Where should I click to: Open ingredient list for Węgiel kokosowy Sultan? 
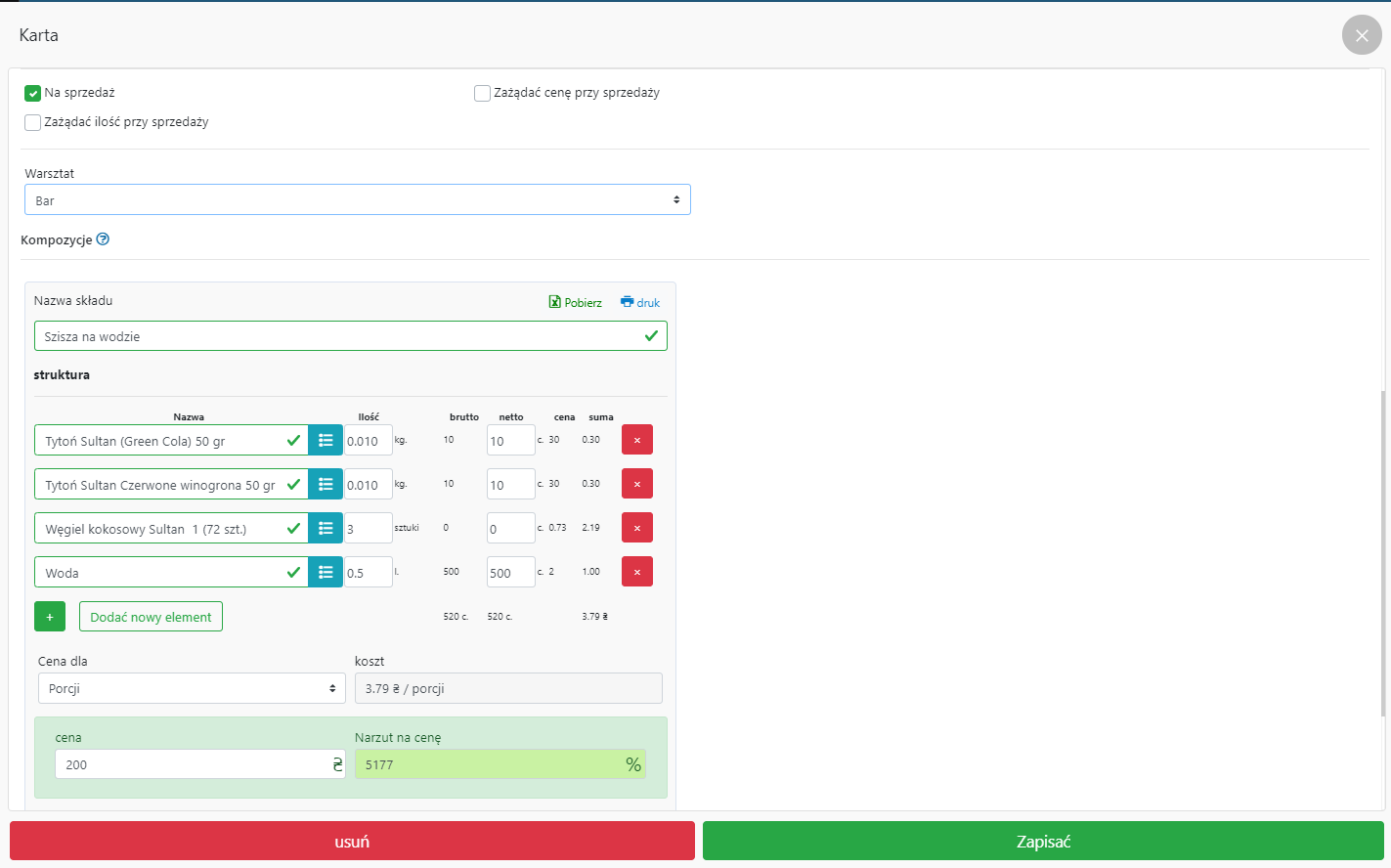[x=326, y=528]
